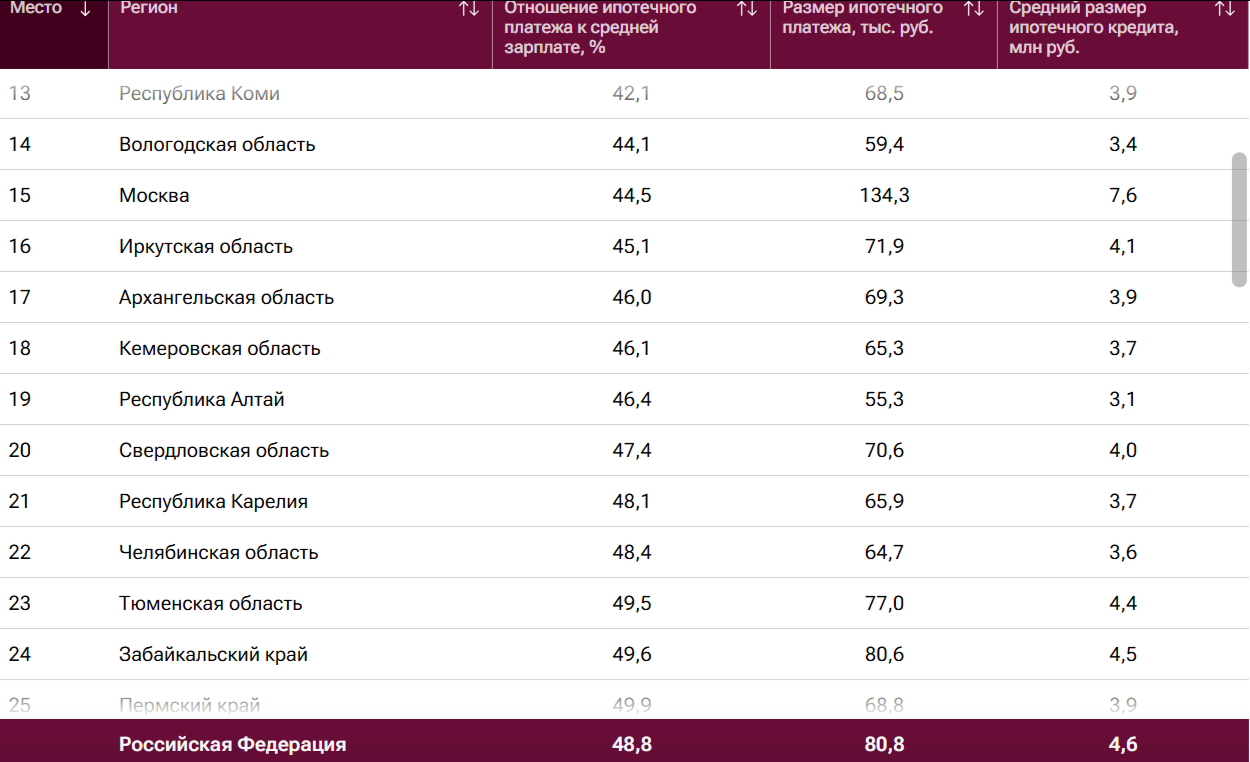This screenshot has height=762, width=1250.
Task: Click Российская Федерация summary row
Action: tap(232, 744)
